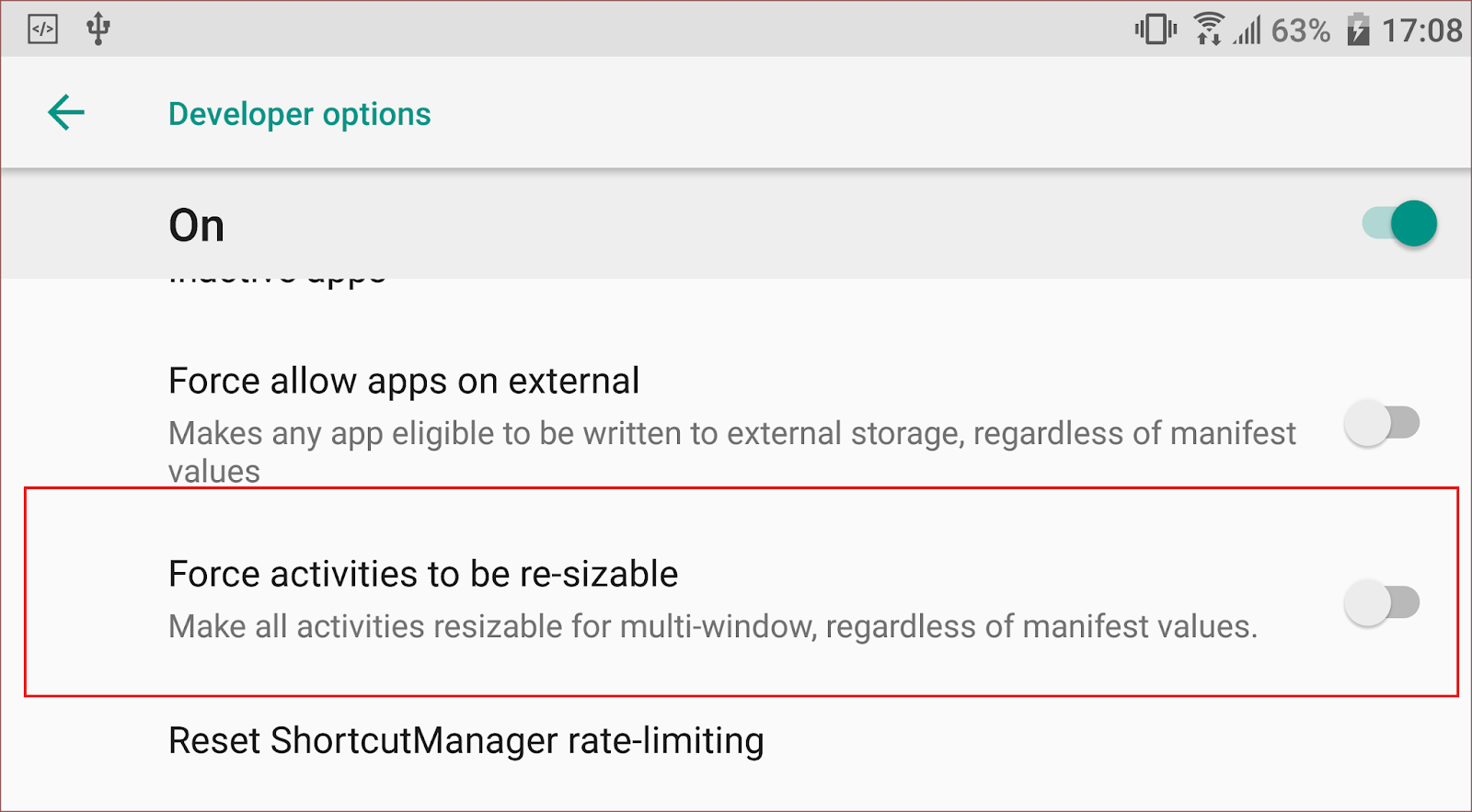Tap the charging battery icon
Screen dimensions: 1472x812
tap(1358, 30)
